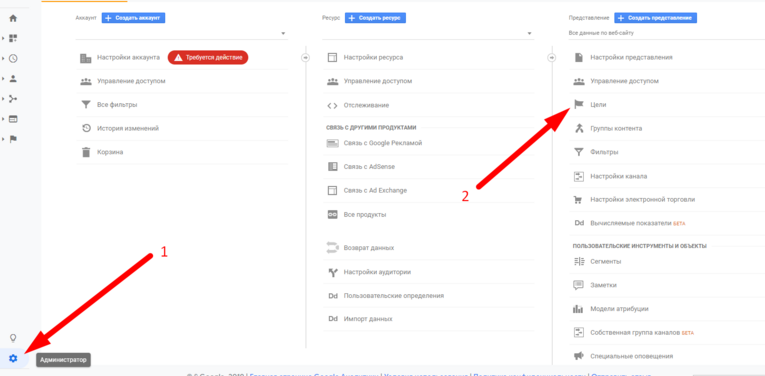Click the flag icon for 'Цели'
The height and width of the screenshot is (376, 765).
(579, 105)
